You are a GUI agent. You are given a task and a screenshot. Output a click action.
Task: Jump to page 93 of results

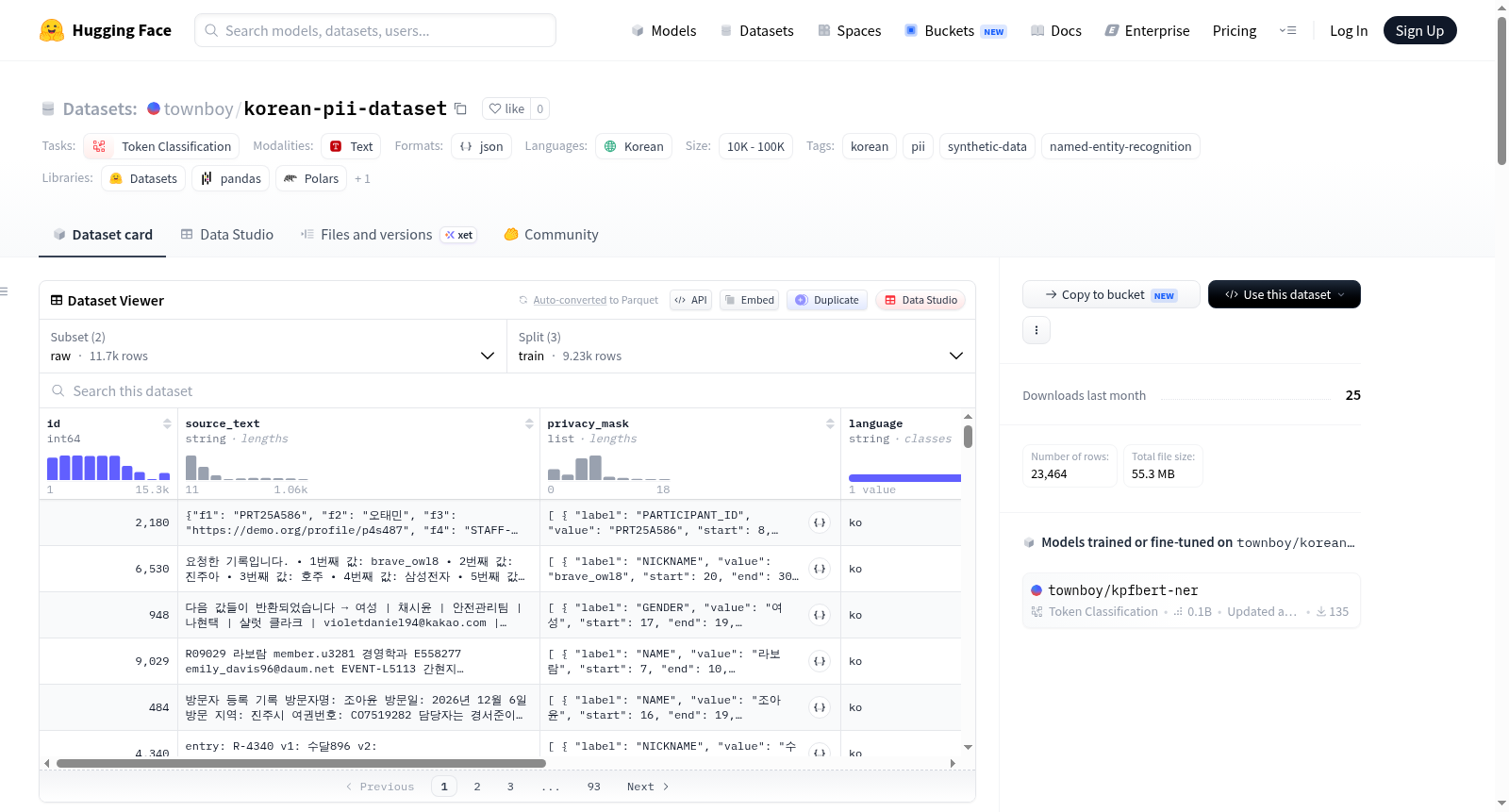pos(593,787)
